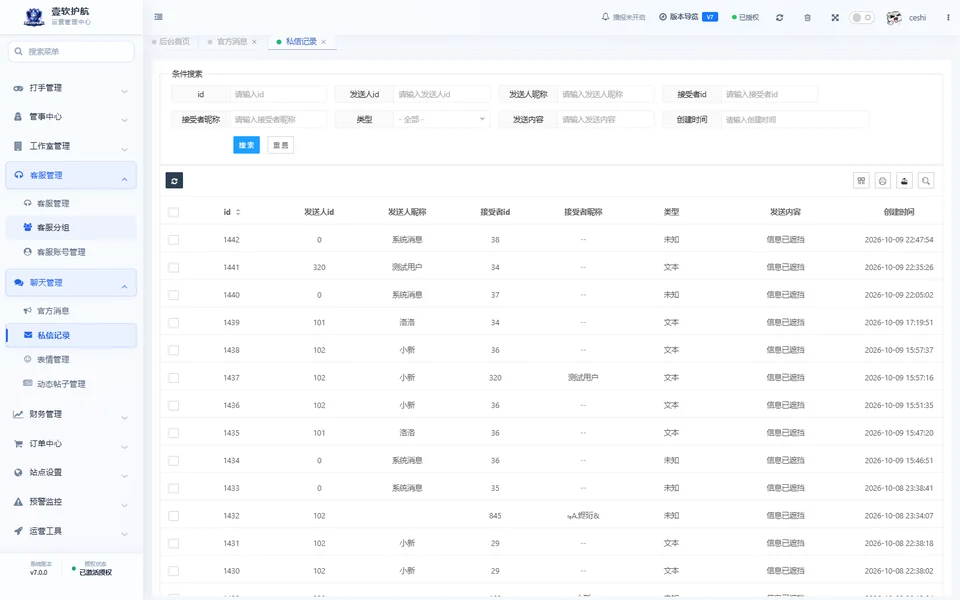Open the version navigation V7 link

[688, 17]
